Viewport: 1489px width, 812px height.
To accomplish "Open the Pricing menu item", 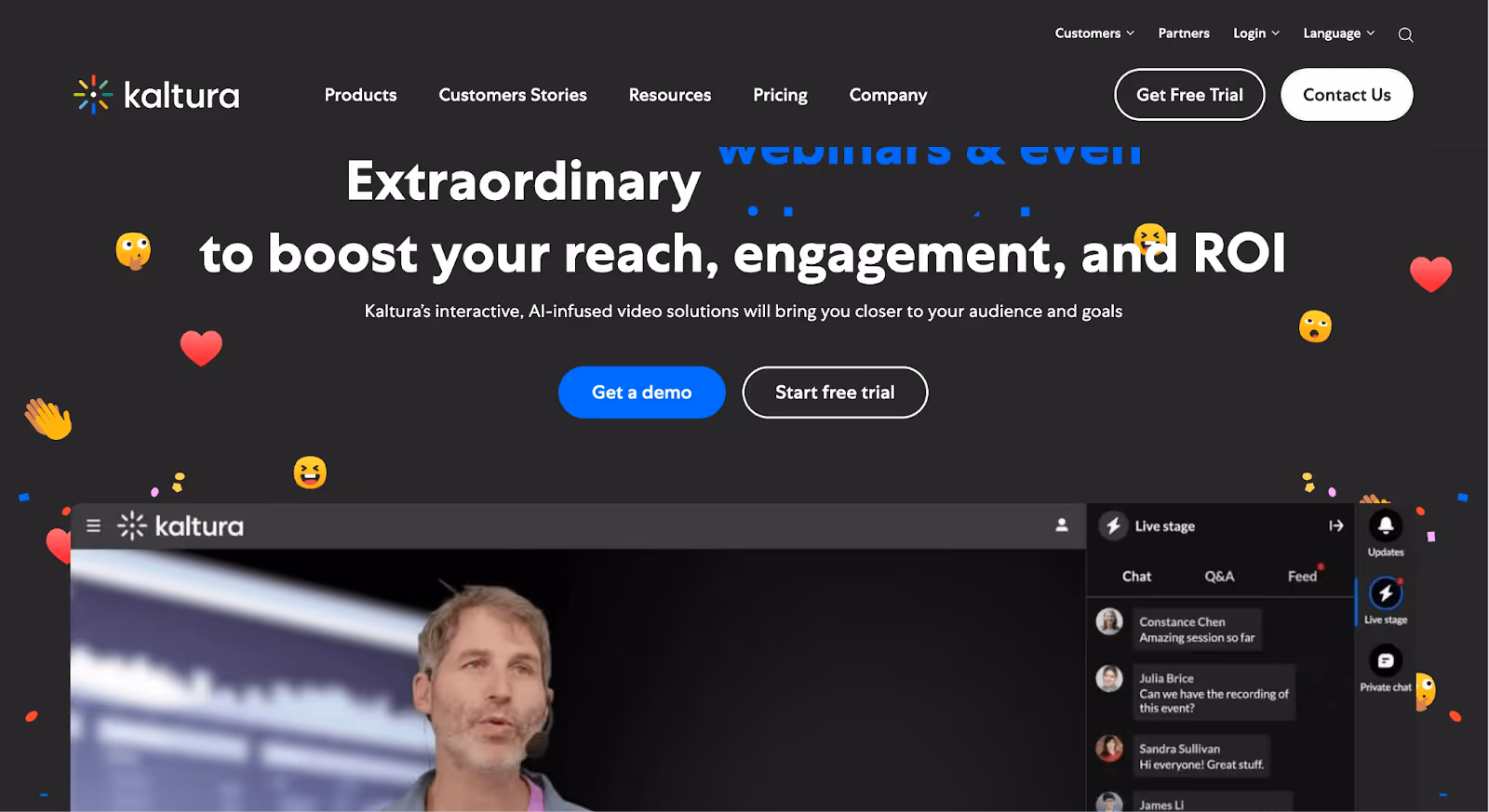I will tap(780, 95).
